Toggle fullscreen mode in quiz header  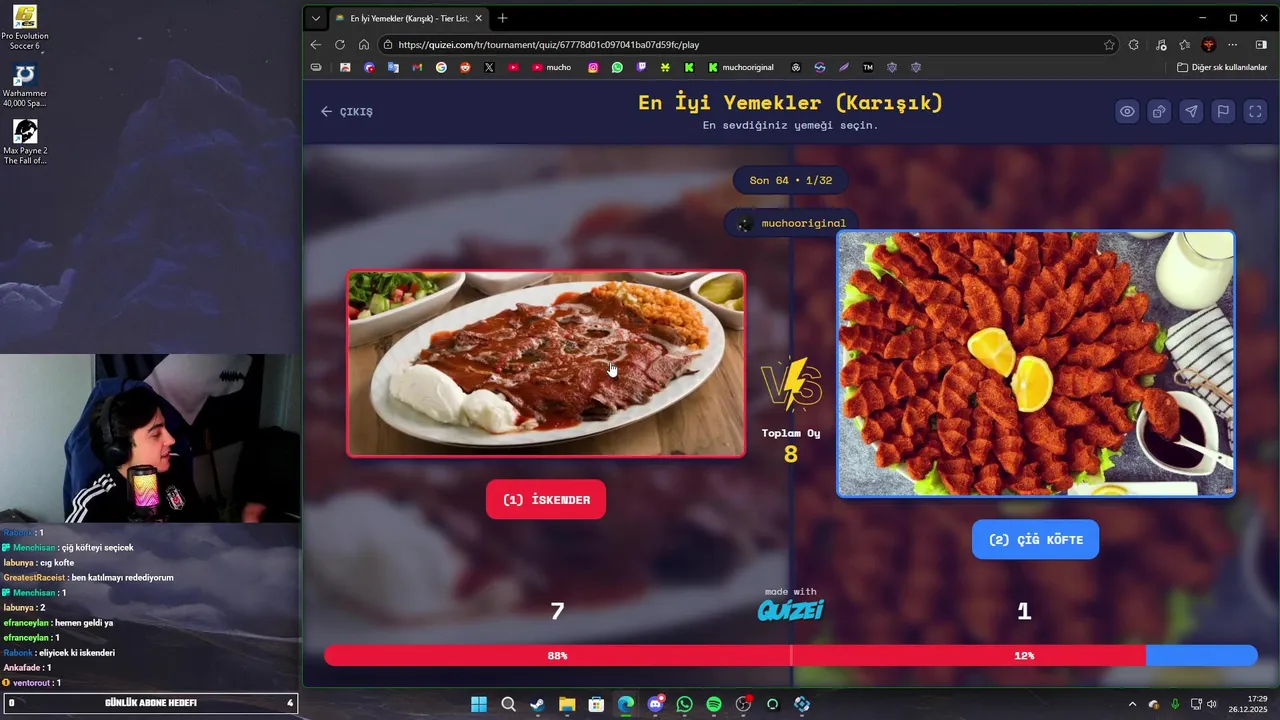pyautogui.click(x=1255, y=111)
